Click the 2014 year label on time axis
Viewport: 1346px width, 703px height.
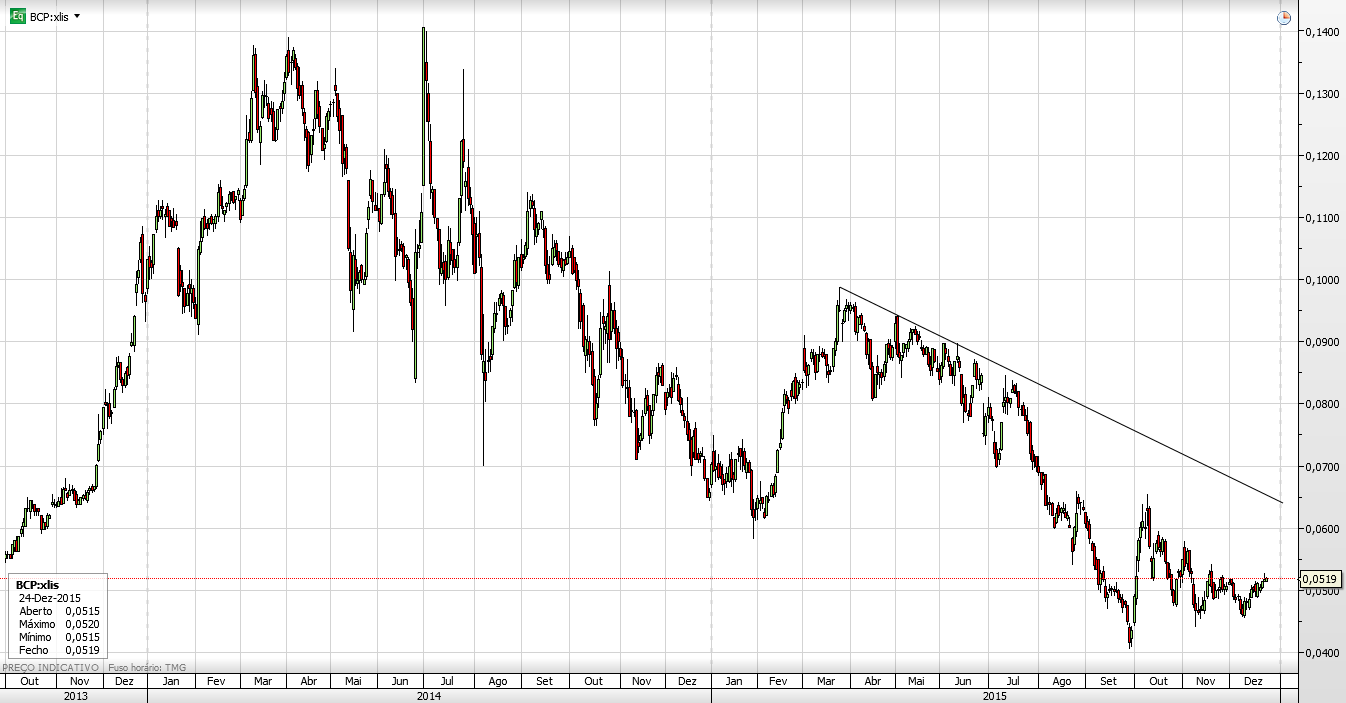[x=429, y=695]
